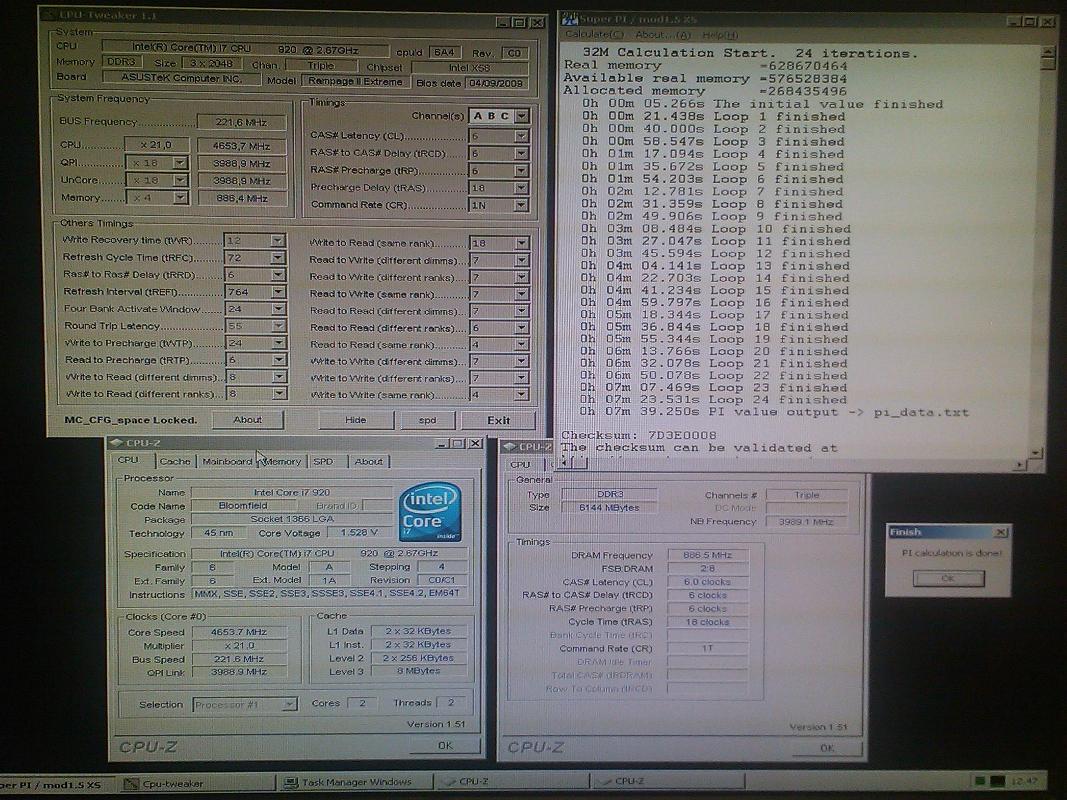The height and width of the screenshot is (800, 1067).
Task: Click the Core Speed 4653.7 MHz value
Action: [239, 632]
